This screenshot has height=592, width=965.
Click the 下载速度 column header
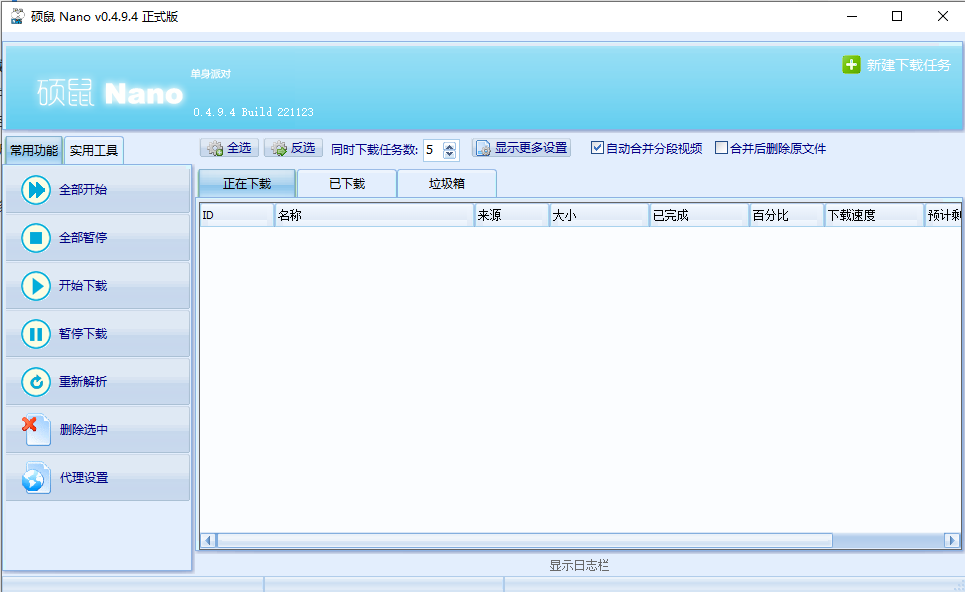click(x=875, y=215)
